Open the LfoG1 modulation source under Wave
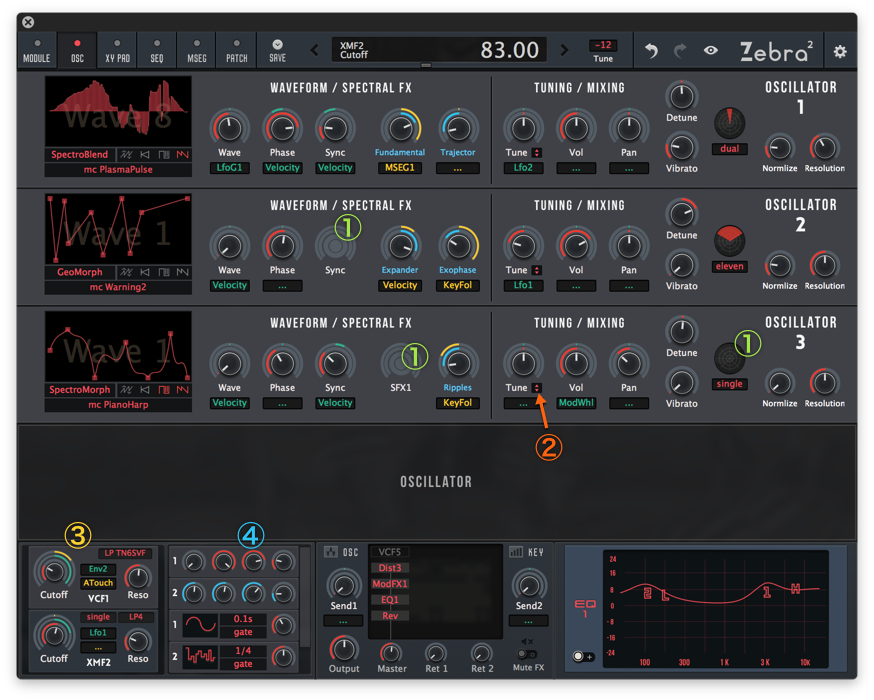Image resolution: width=874 pixels, height=700 pixels. coord(229,168)
